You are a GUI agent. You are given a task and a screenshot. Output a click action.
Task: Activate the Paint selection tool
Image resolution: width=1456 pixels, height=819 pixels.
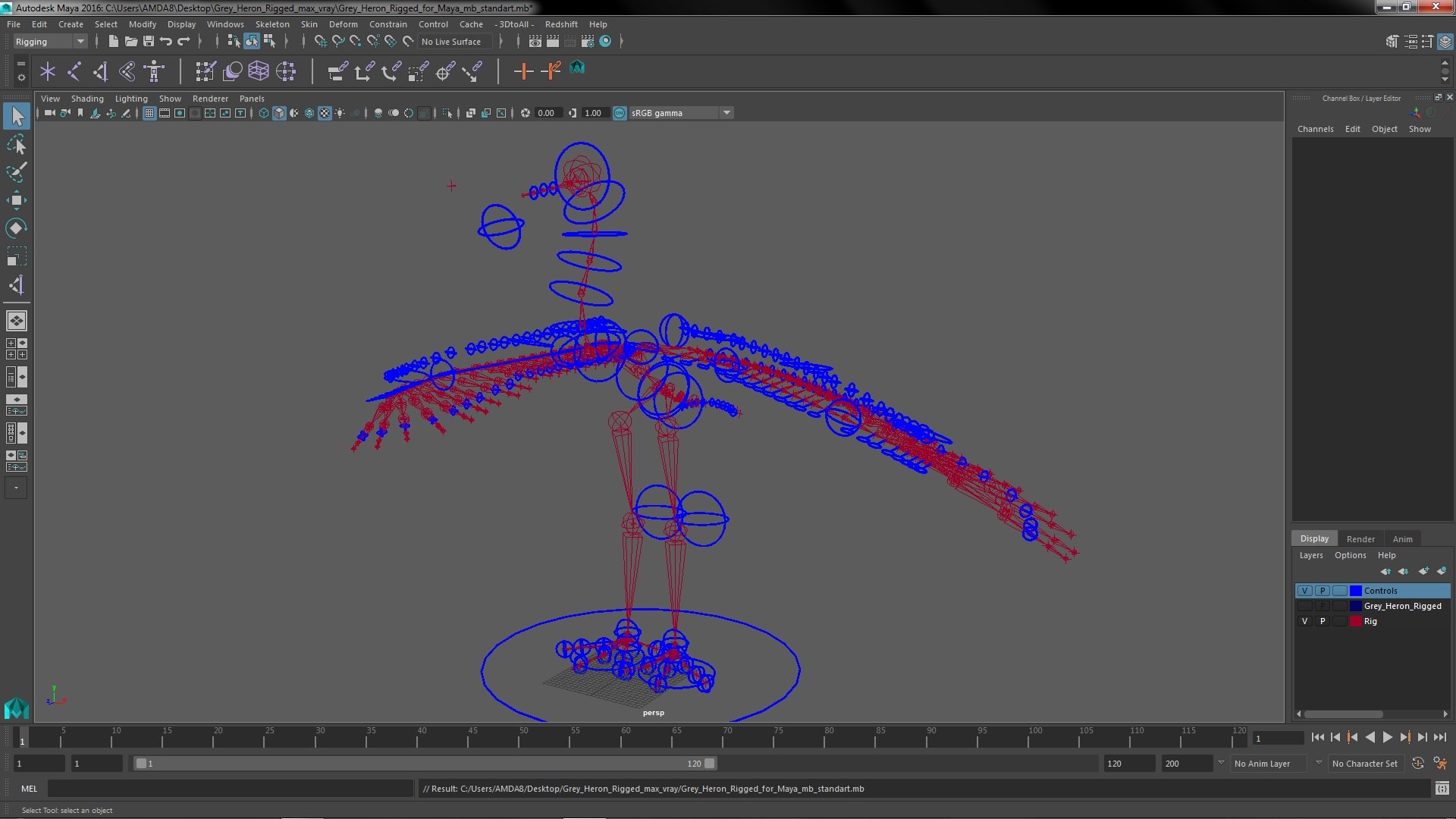(17, 172)
